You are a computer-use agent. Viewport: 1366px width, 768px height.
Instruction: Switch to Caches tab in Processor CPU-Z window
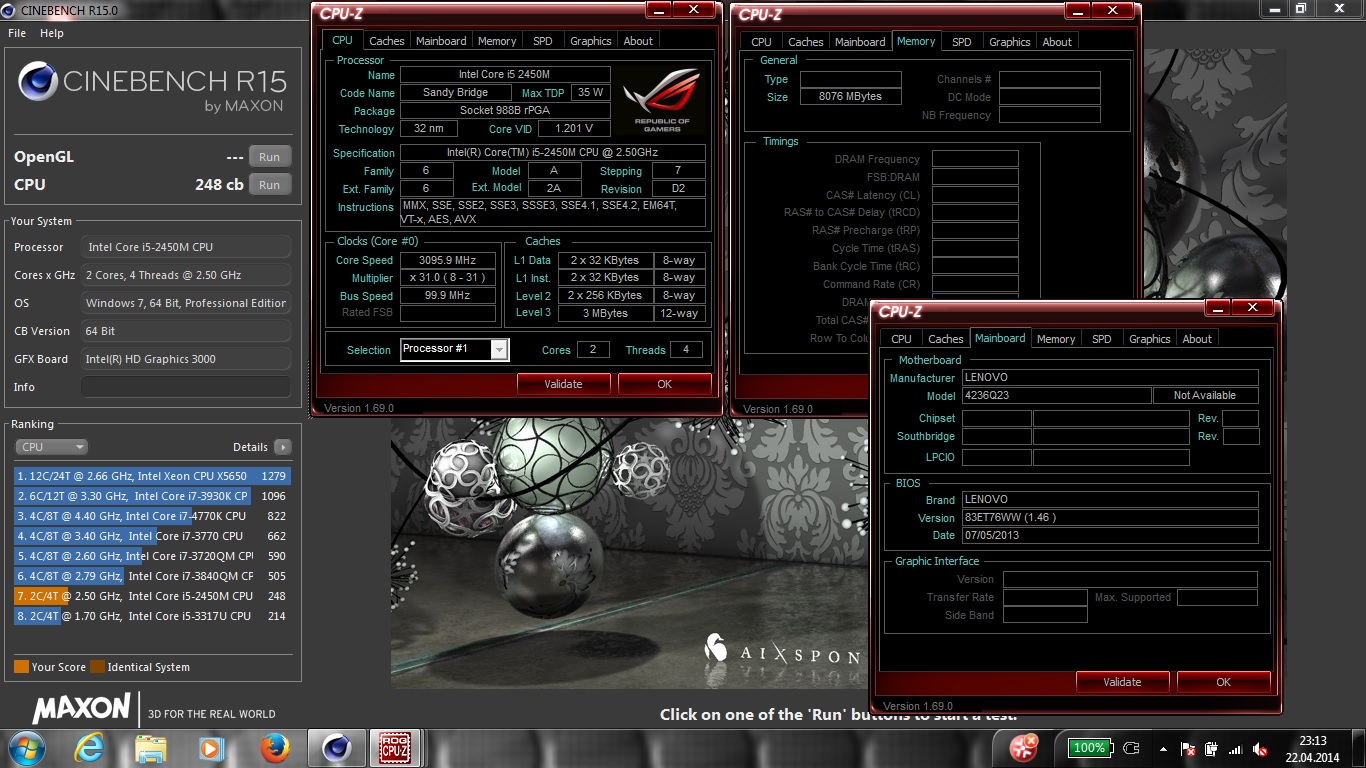click(387, 41)
